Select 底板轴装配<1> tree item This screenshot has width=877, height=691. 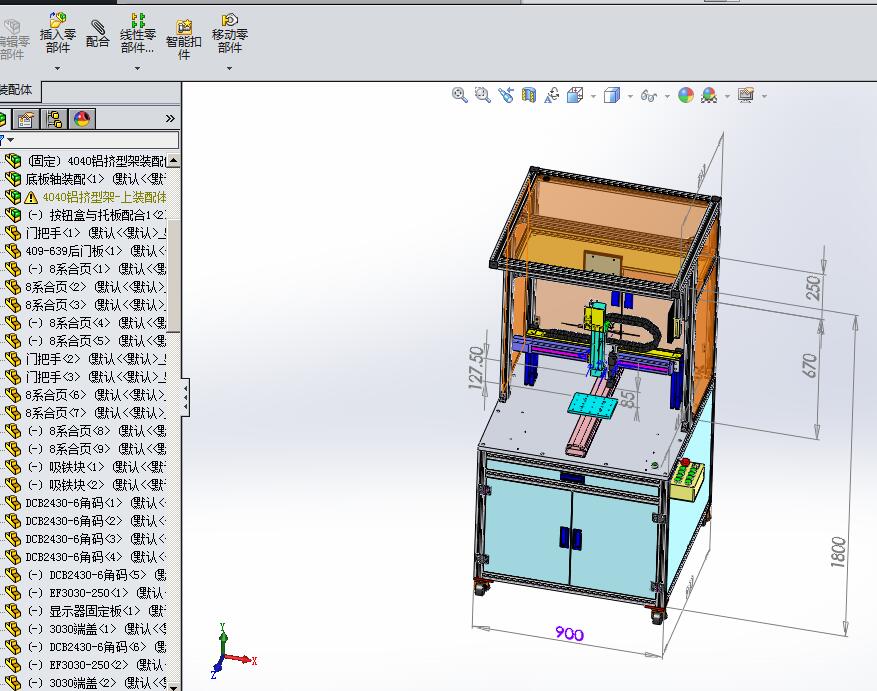coord(86,179)
